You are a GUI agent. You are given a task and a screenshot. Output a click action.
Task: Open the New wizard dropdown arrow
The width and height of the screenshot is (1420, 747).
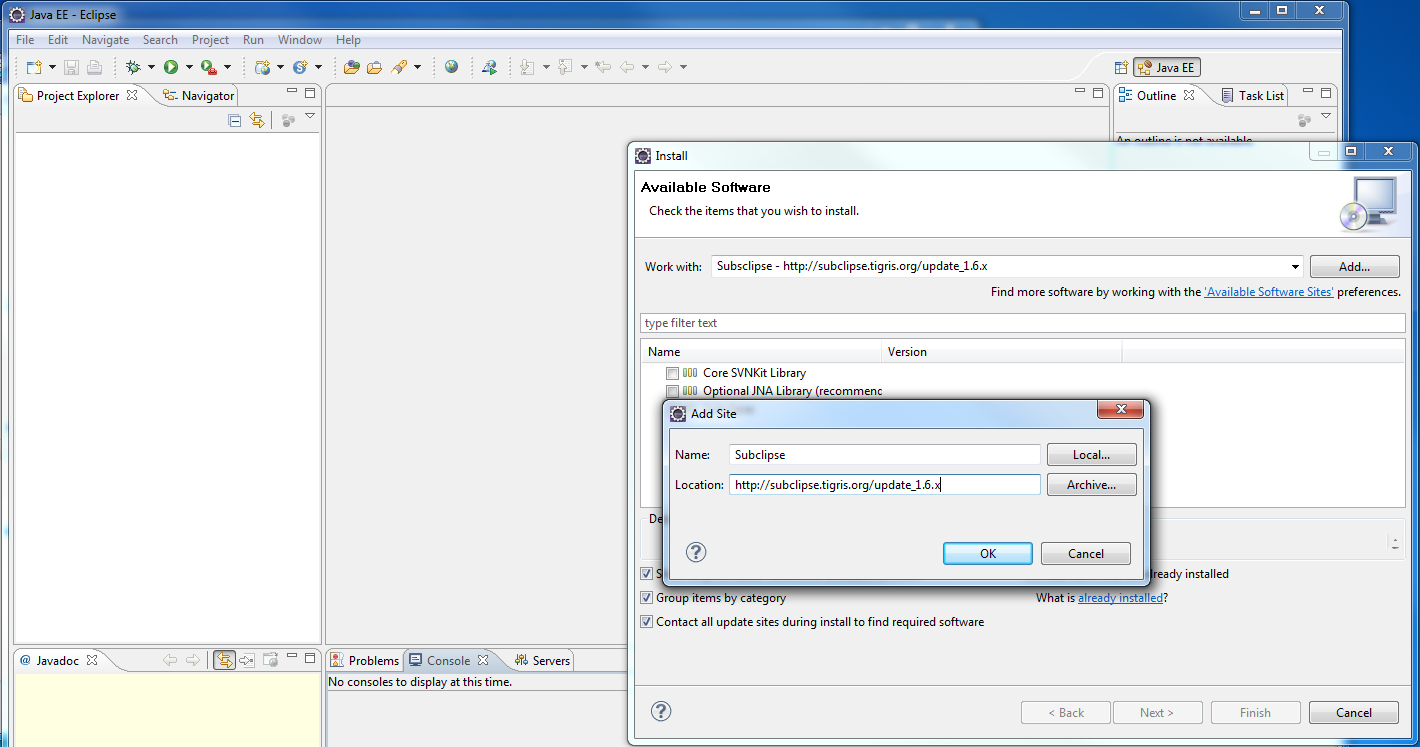click(x=52, y=67)
